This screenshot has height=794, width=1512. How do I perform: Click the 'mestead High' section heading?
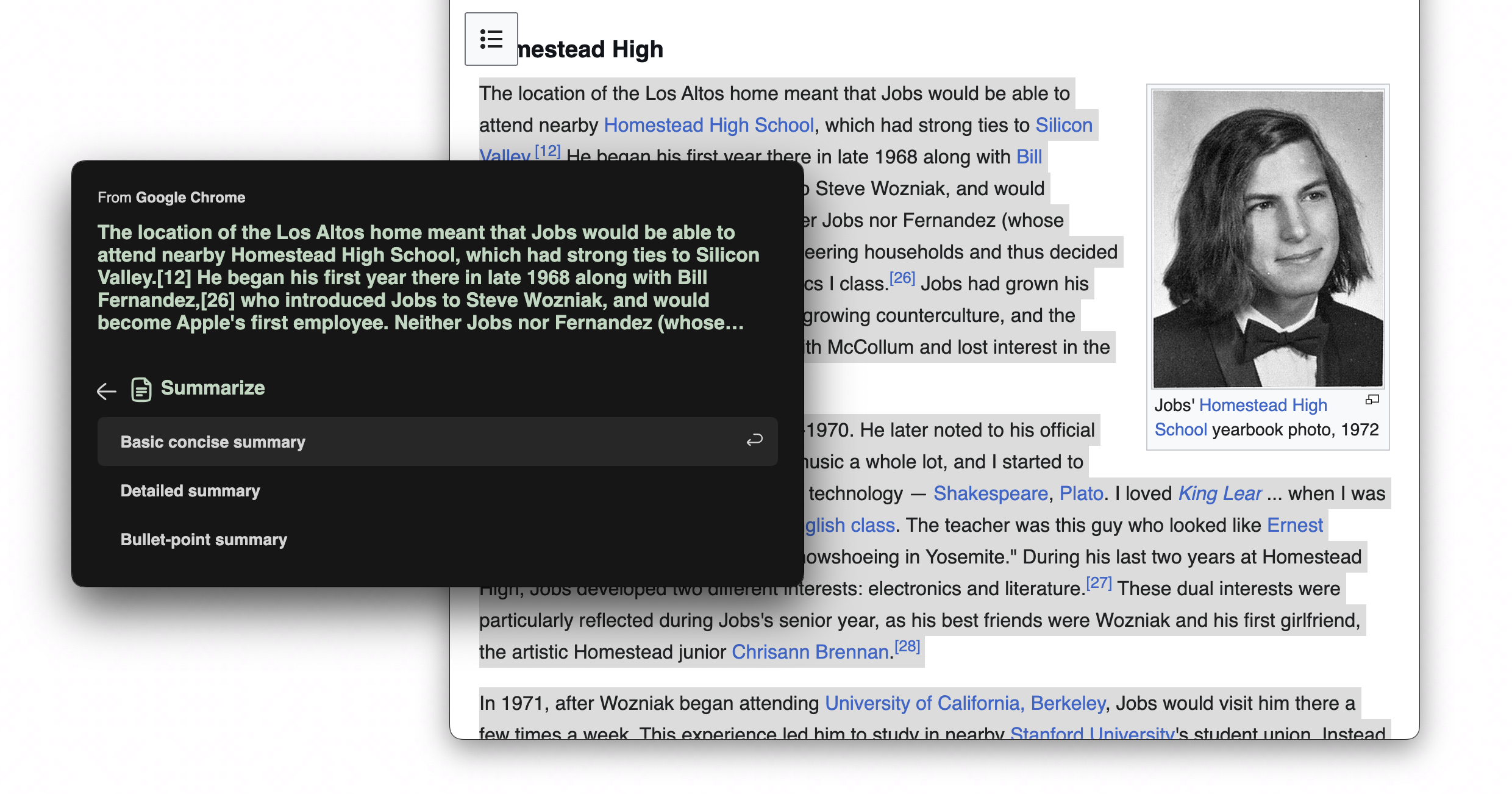(x=590, y=49)
